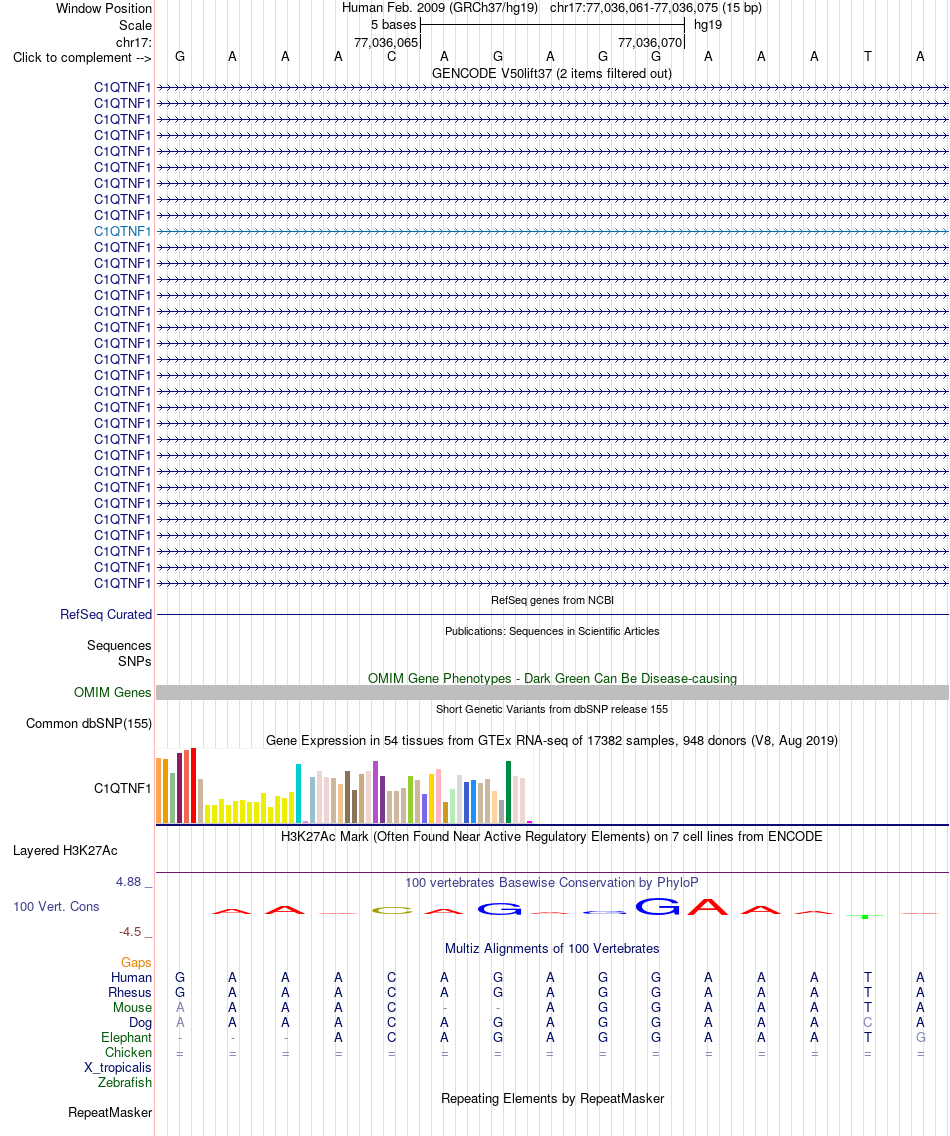
Task: Open the OMIM Genes track label
Action: pyautogui.click(x=112, y=693)
